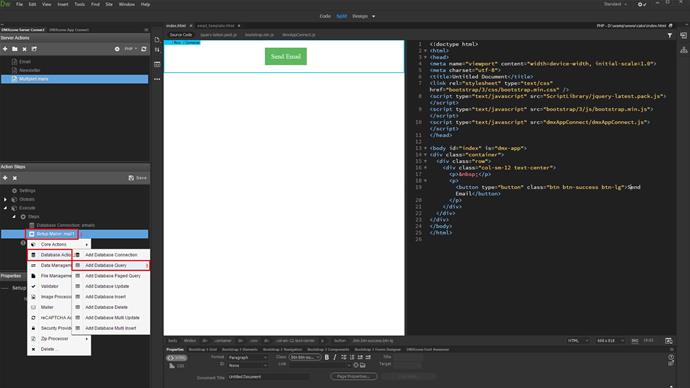Choose Add Database Multi Insert

point(111,328)
